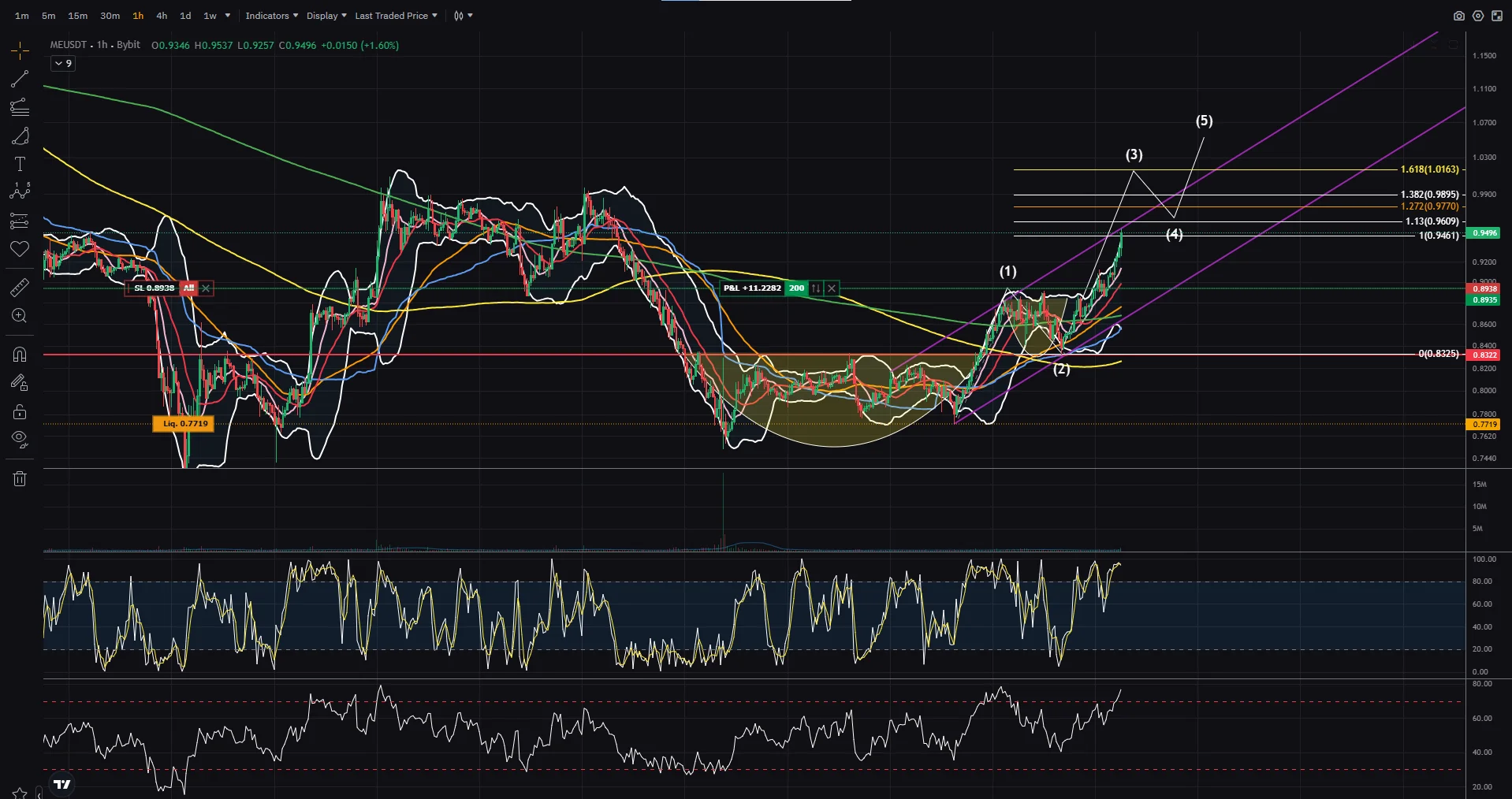Switch to the 15m timeframe
Image resolution: width=1512 pixels, height=799 pixels.
77,16
